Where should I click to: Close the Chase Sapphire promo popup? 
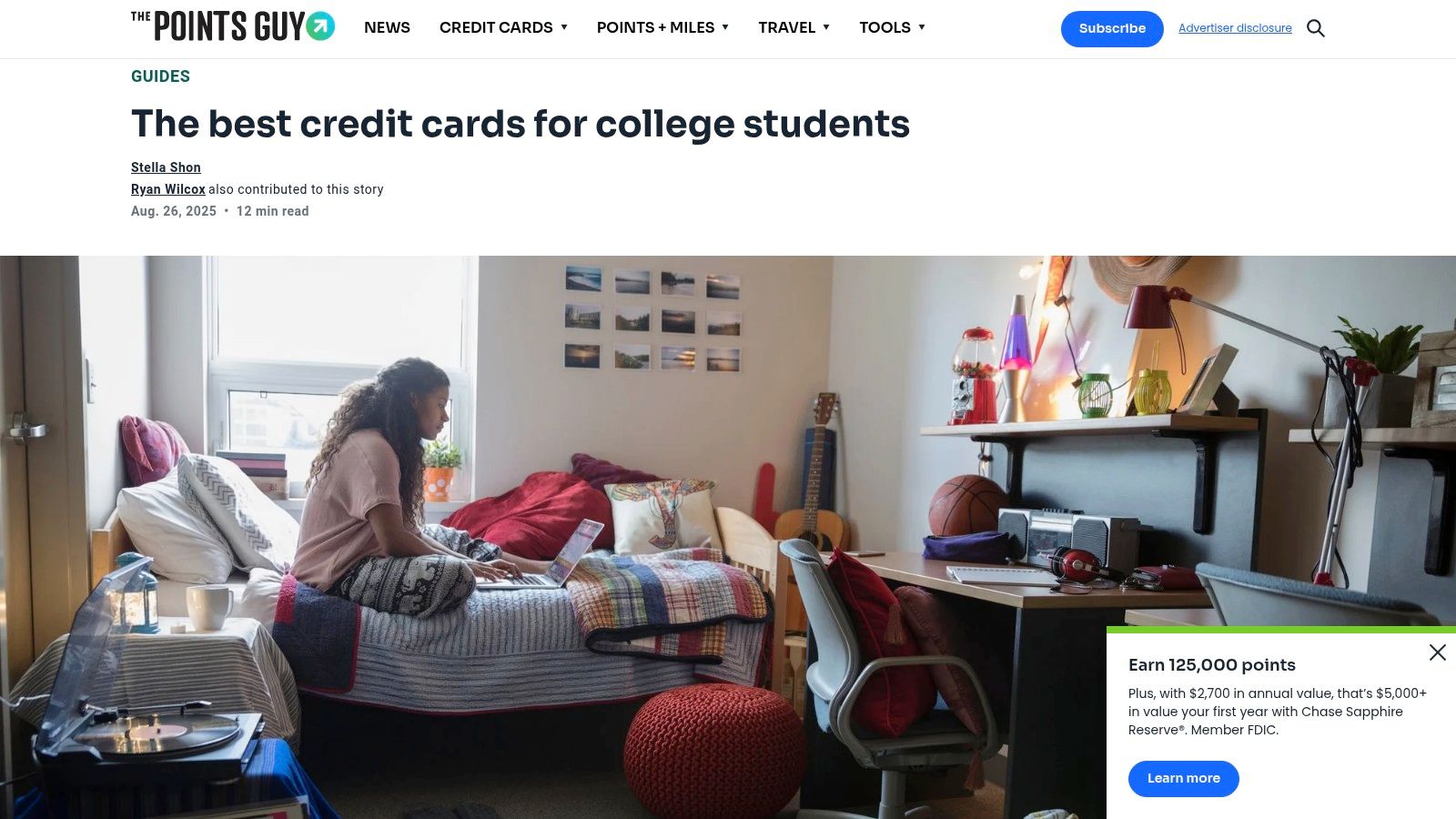click(x=1438, y=652)
